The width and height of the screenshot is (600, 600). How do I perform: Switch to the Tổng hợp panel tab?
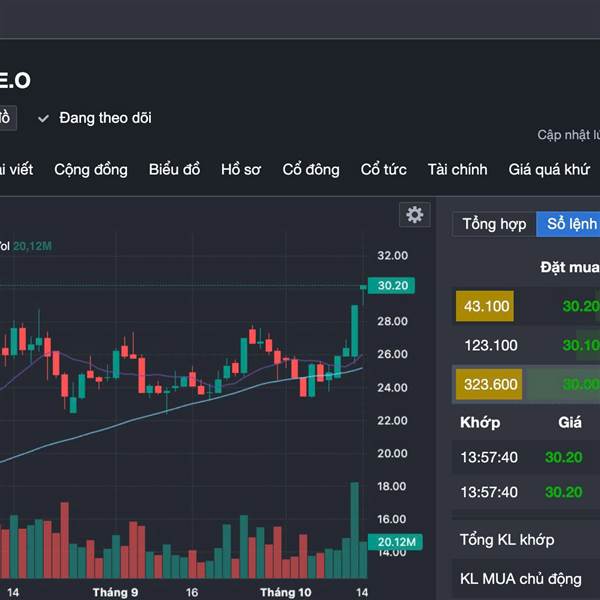pos(494,224)
